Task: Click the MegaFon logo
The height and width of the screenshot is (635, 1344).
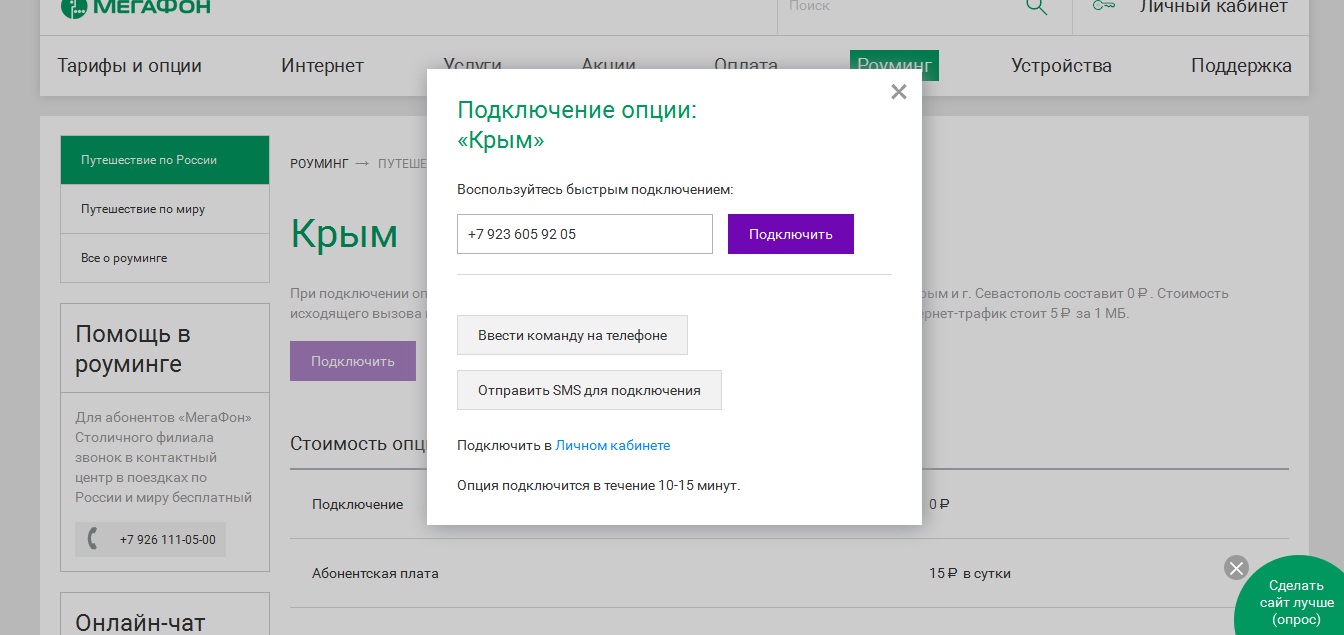Action: coord(136,8)
